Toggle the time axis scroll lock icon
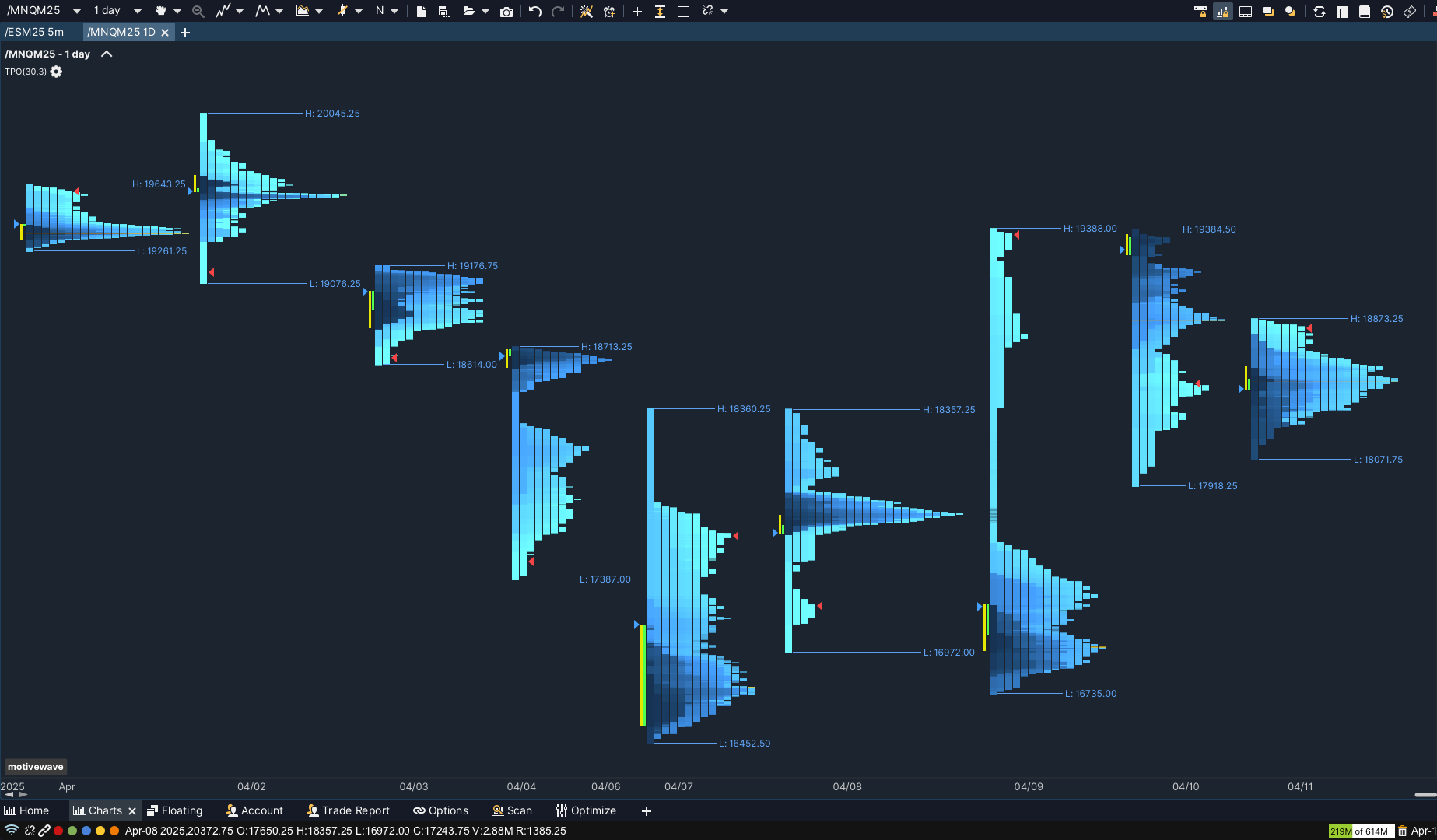 (1200, 12)
